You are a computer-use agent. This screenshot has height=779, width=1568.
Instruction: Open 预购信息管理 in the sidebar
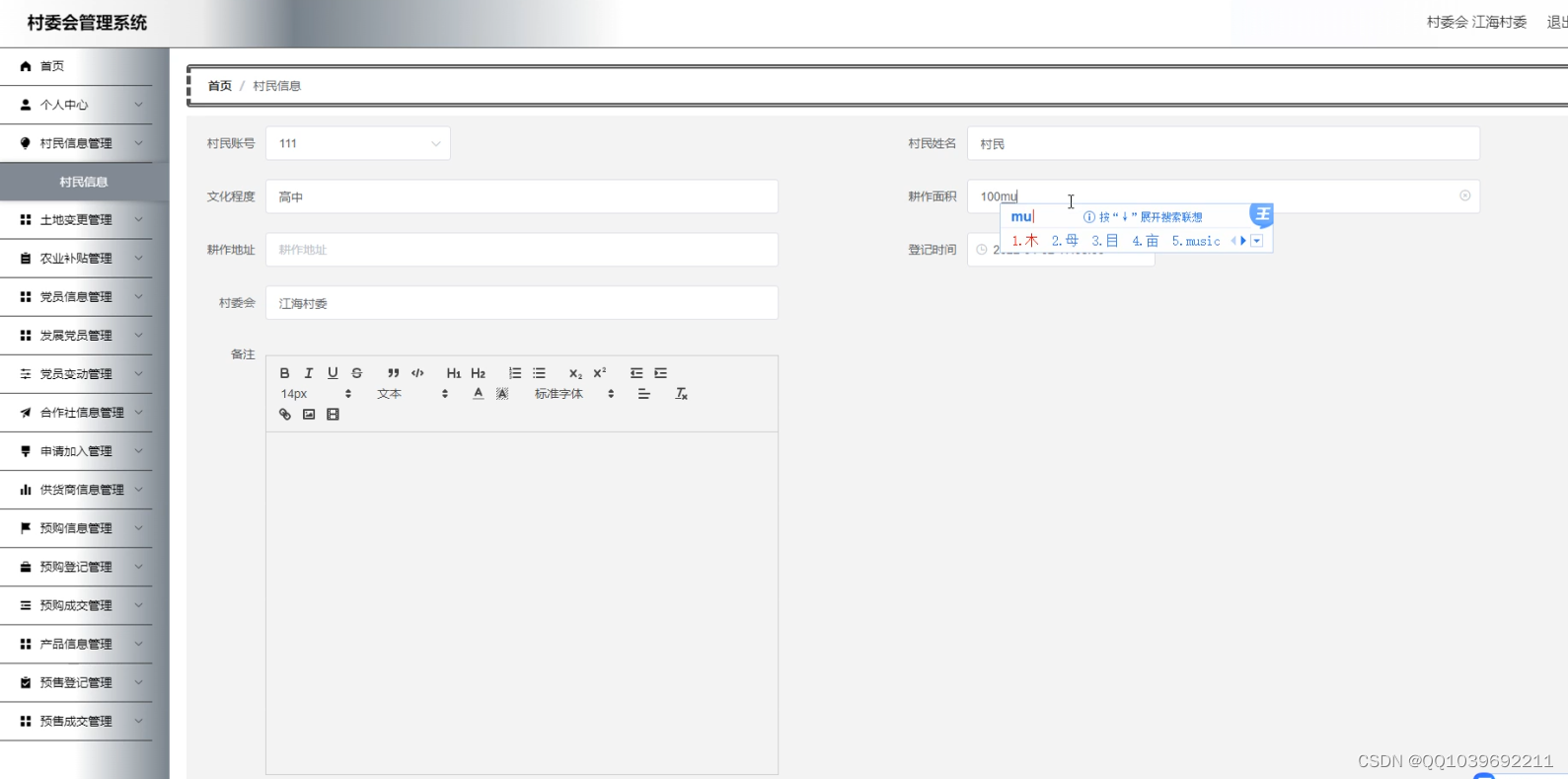(76, 528)
